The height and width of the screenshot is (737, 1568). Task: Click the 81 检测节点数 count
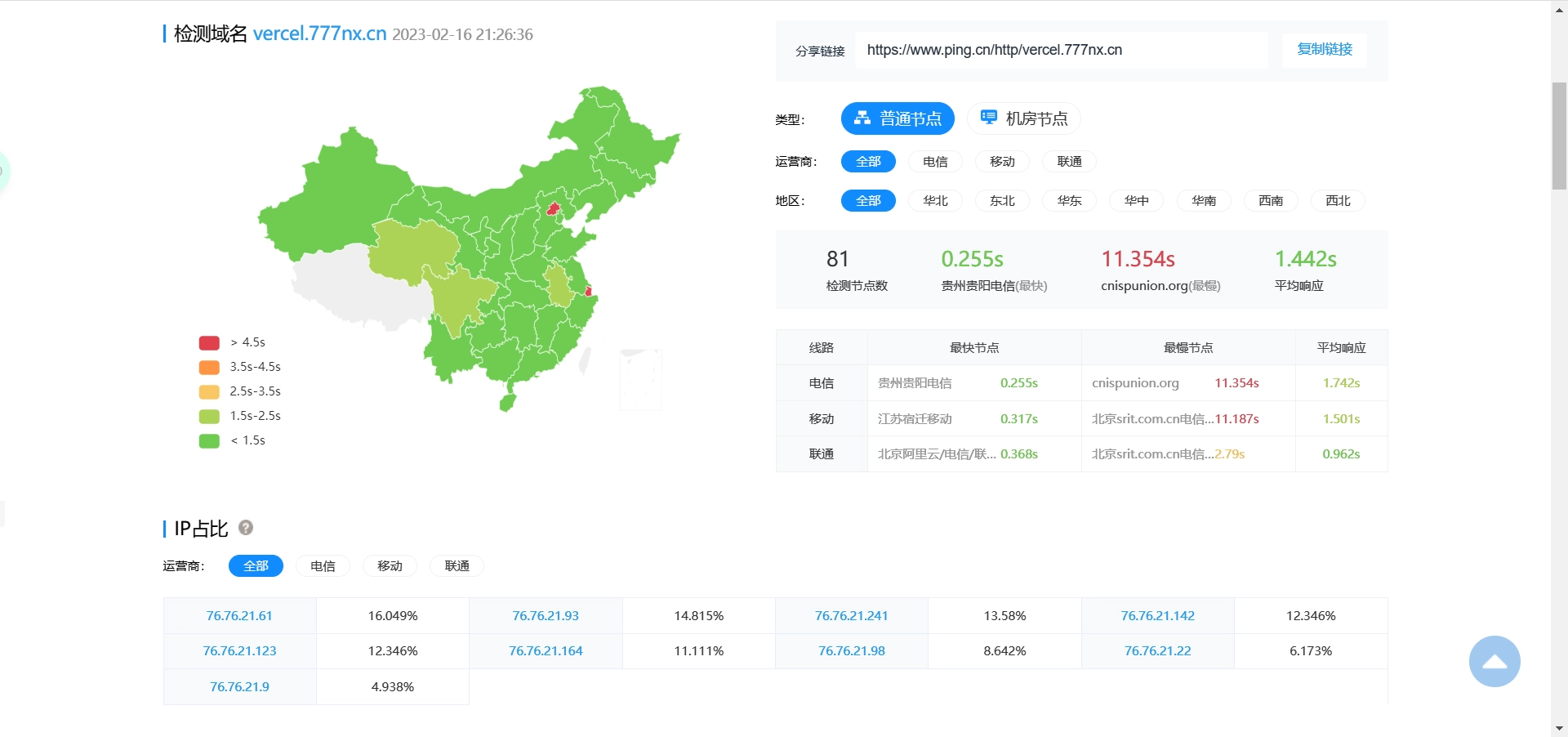tap(838, 259)
